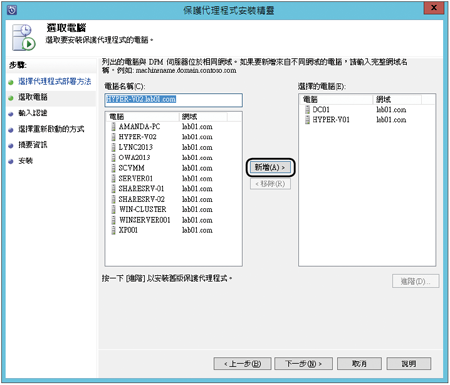Close the wizard window
Image resolution: width=450 pixels, height=385 pixels.
(x=434, y=8)
